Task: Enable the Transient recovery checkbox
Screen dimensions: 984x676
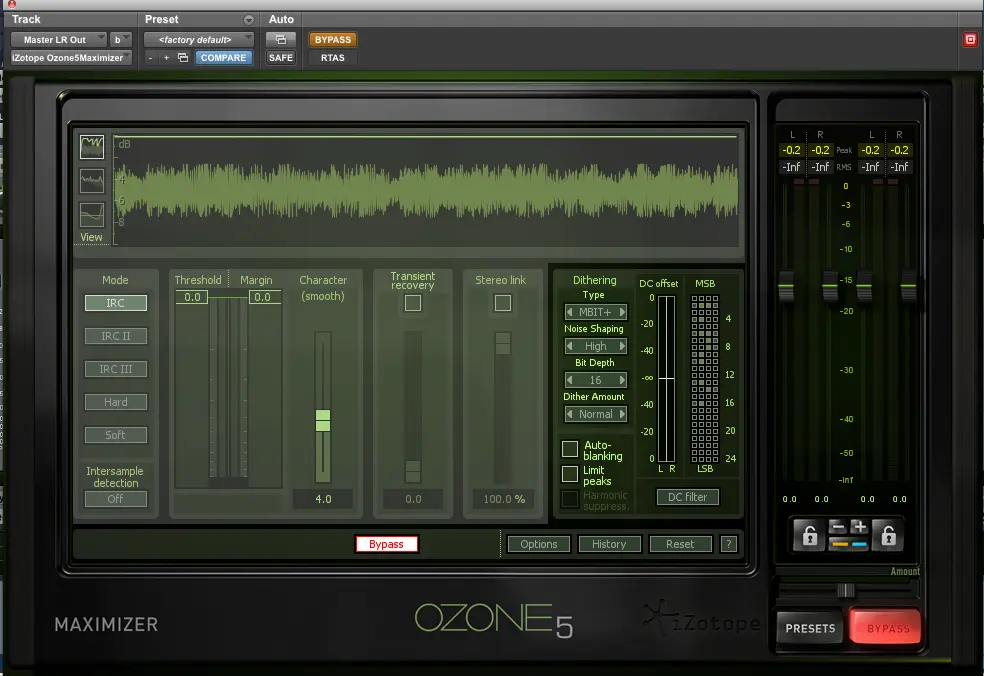Action: point(413,303)
